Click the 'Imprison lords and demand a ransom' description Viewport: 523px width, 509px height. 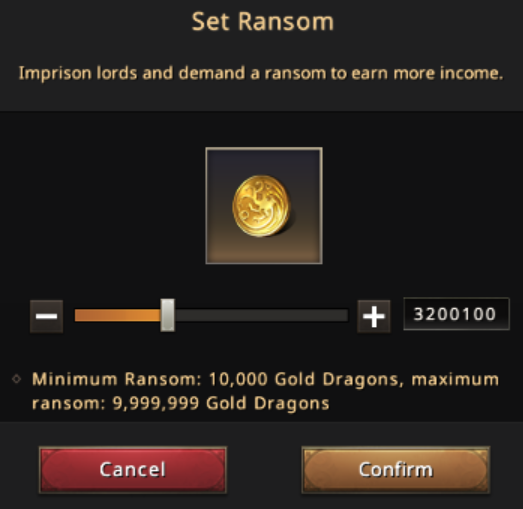point(261,73)
